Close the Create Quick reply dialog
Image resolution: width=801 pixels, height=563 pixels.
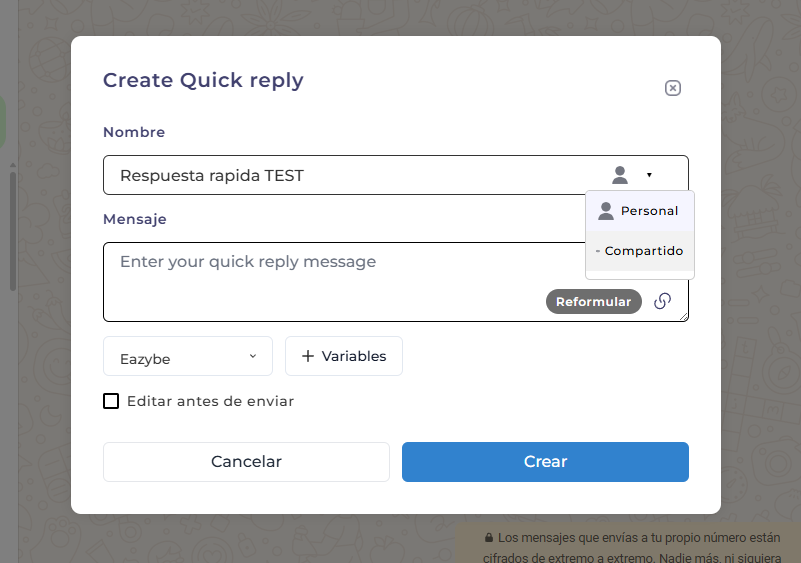[673, 88]
